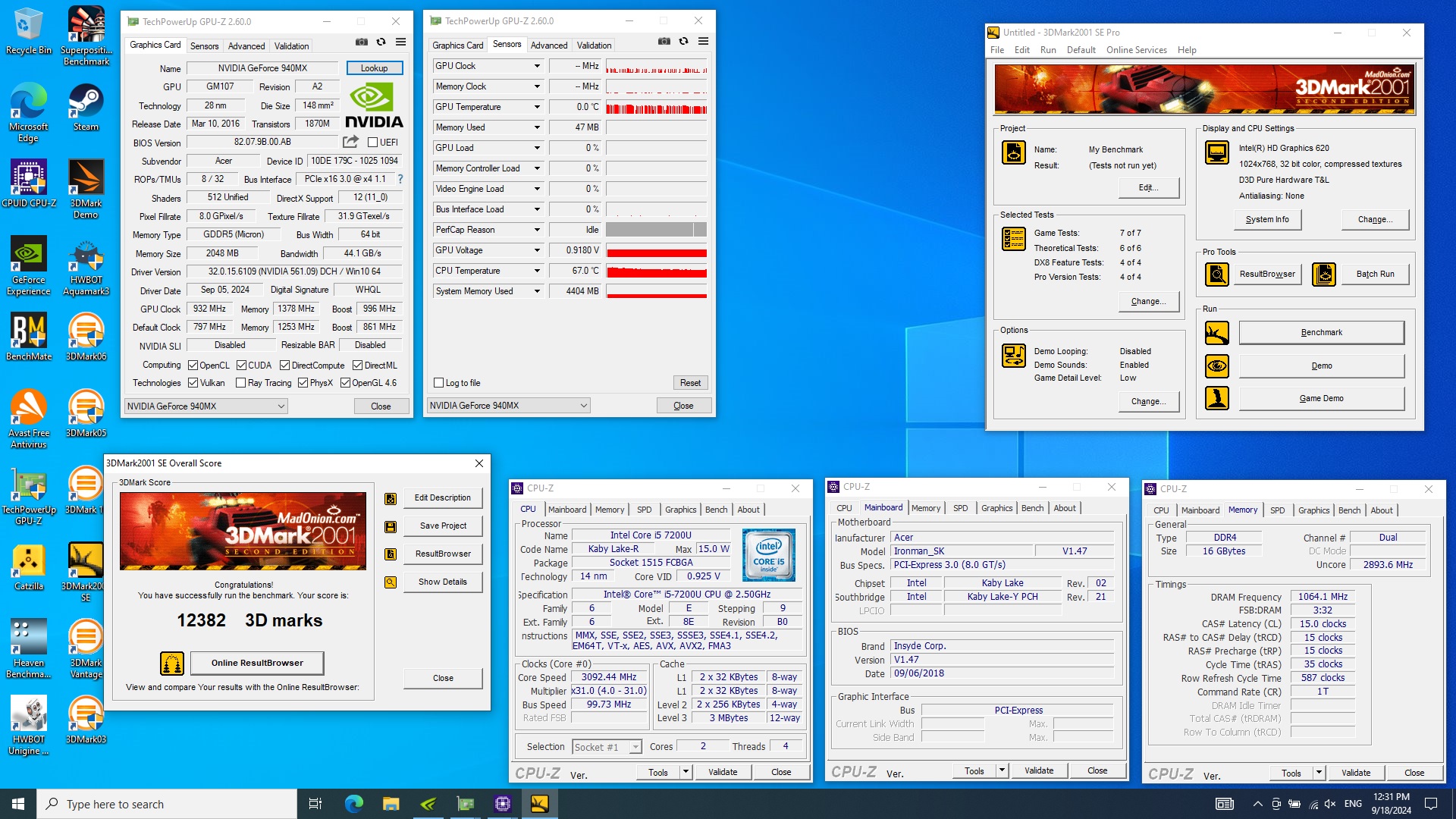This screenshot has height=819, width=1456.
Task: Open GPU selector dropdown in Sensors window
Action: [508, 406]
